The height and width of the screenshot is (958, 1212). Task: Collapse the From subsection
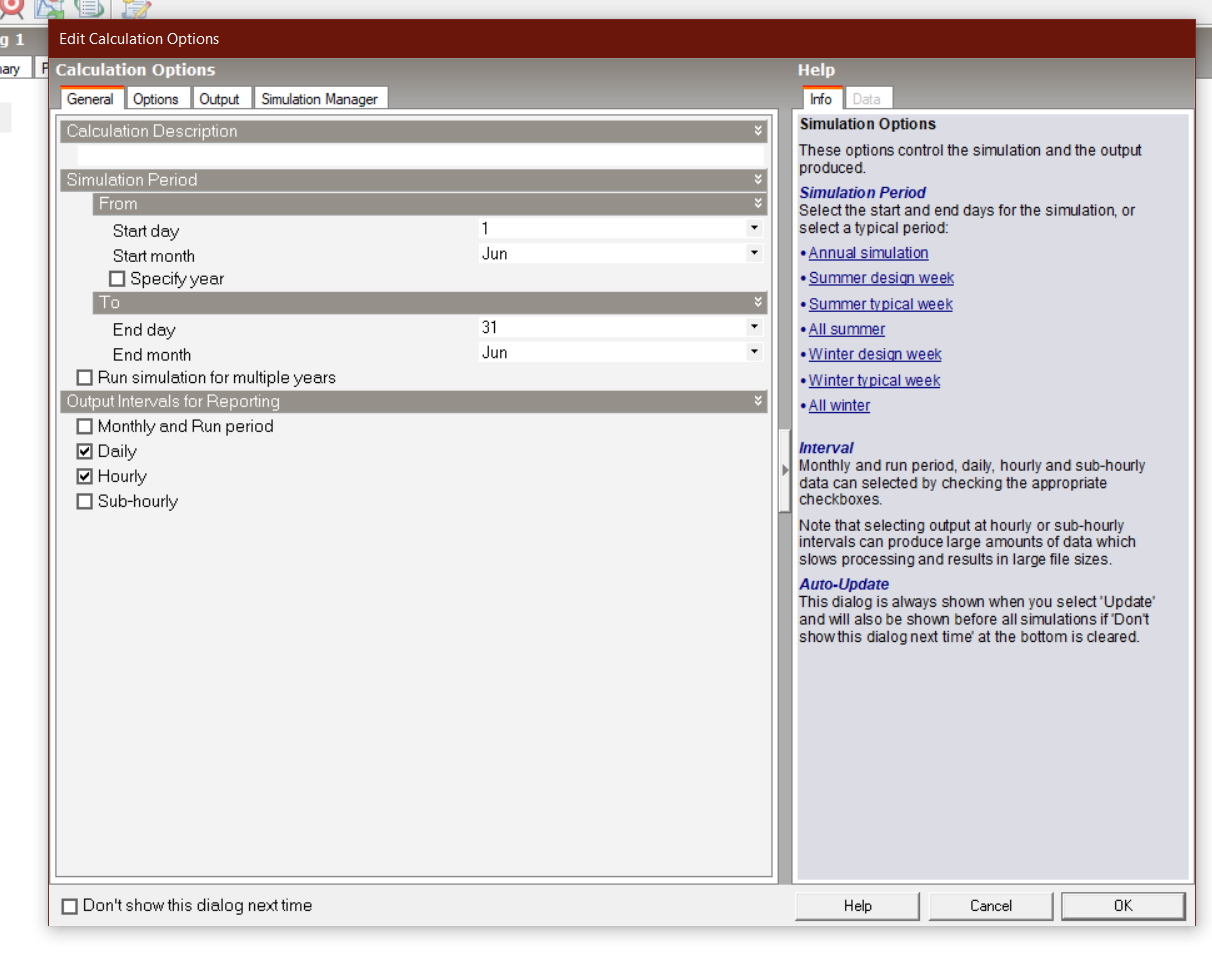pos(759,204)
